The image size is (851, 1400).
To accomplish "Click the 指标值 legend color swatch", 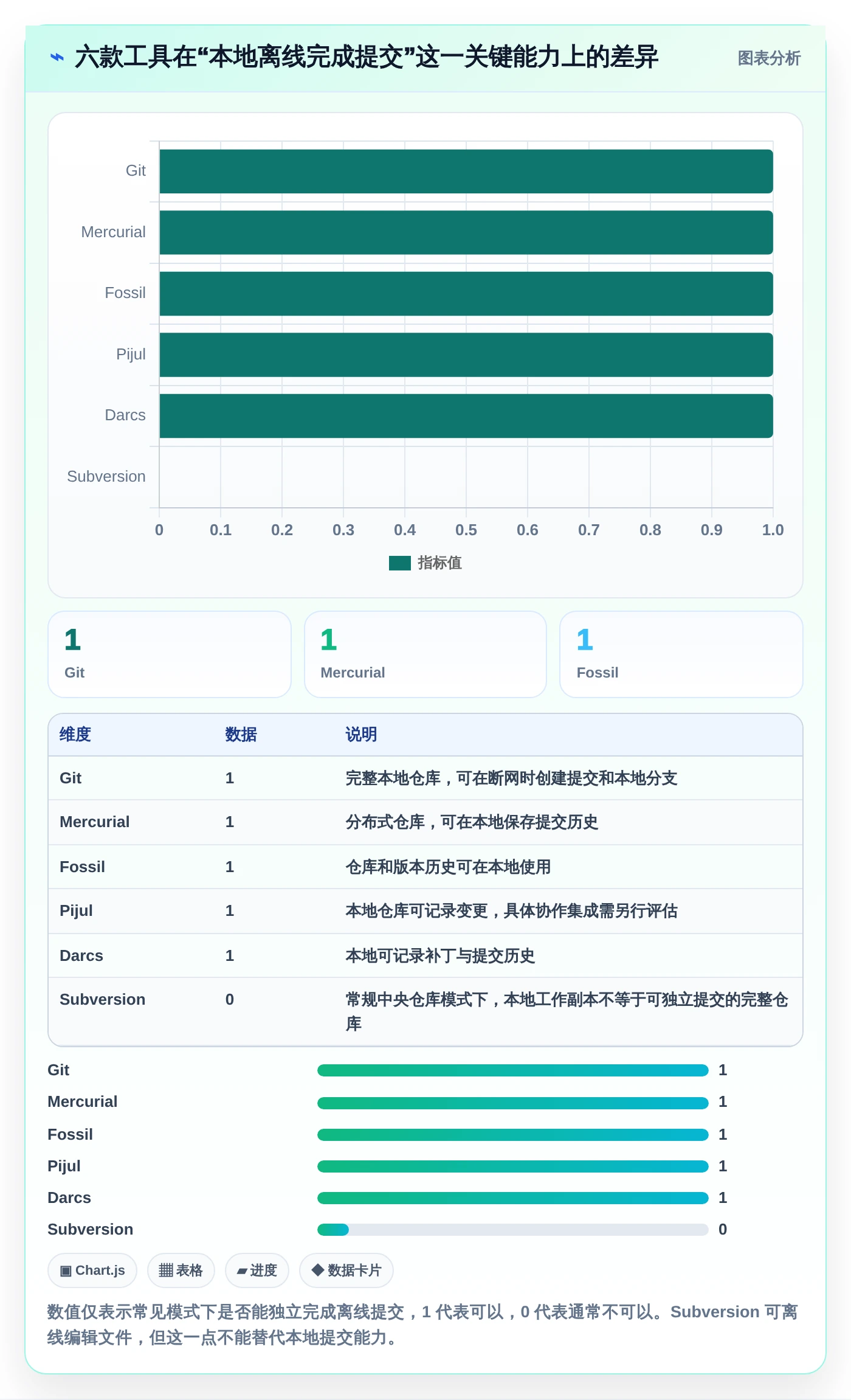I will 400,563.
